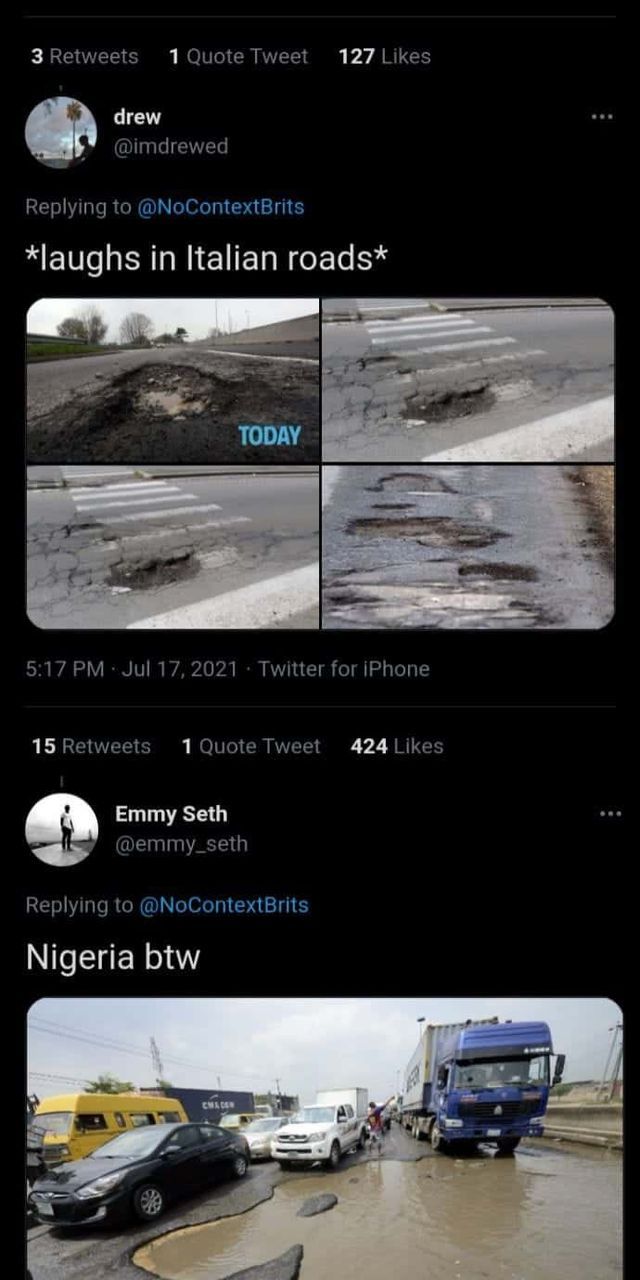Open pothole photo labeled TODAY

(173, 380)
